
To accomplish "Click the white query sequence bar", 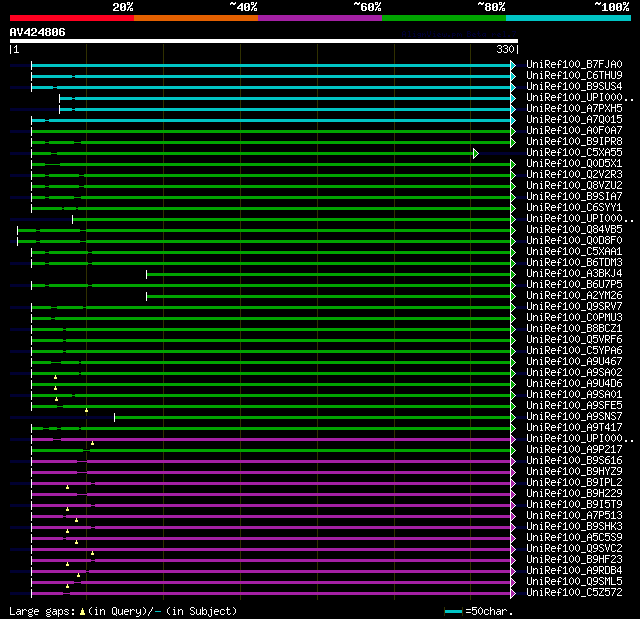I will pyautogui.click(x=264, y=41).
